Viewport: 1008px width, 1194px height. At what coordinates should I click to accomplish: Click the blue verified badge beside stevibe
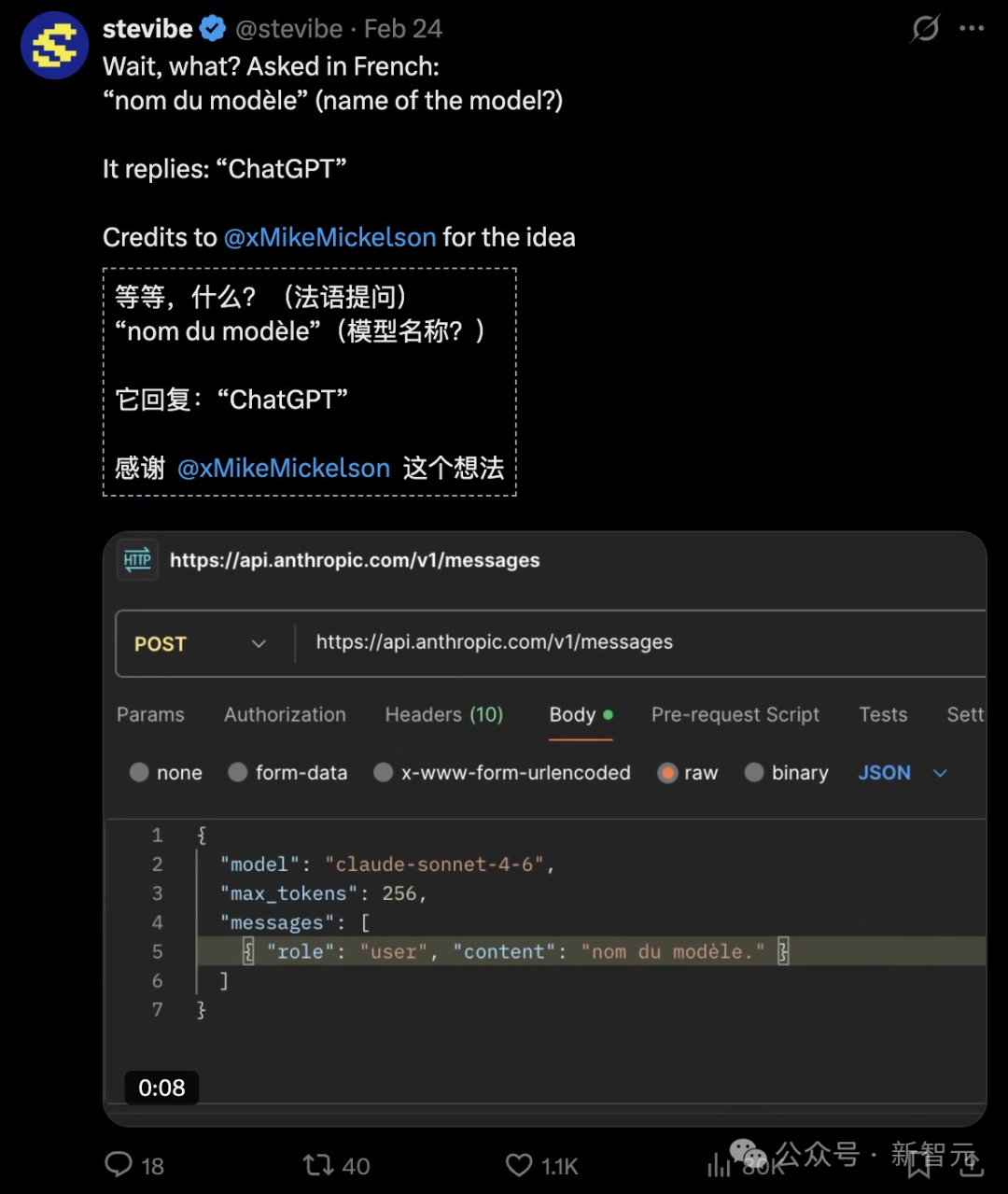pos(212,28)
